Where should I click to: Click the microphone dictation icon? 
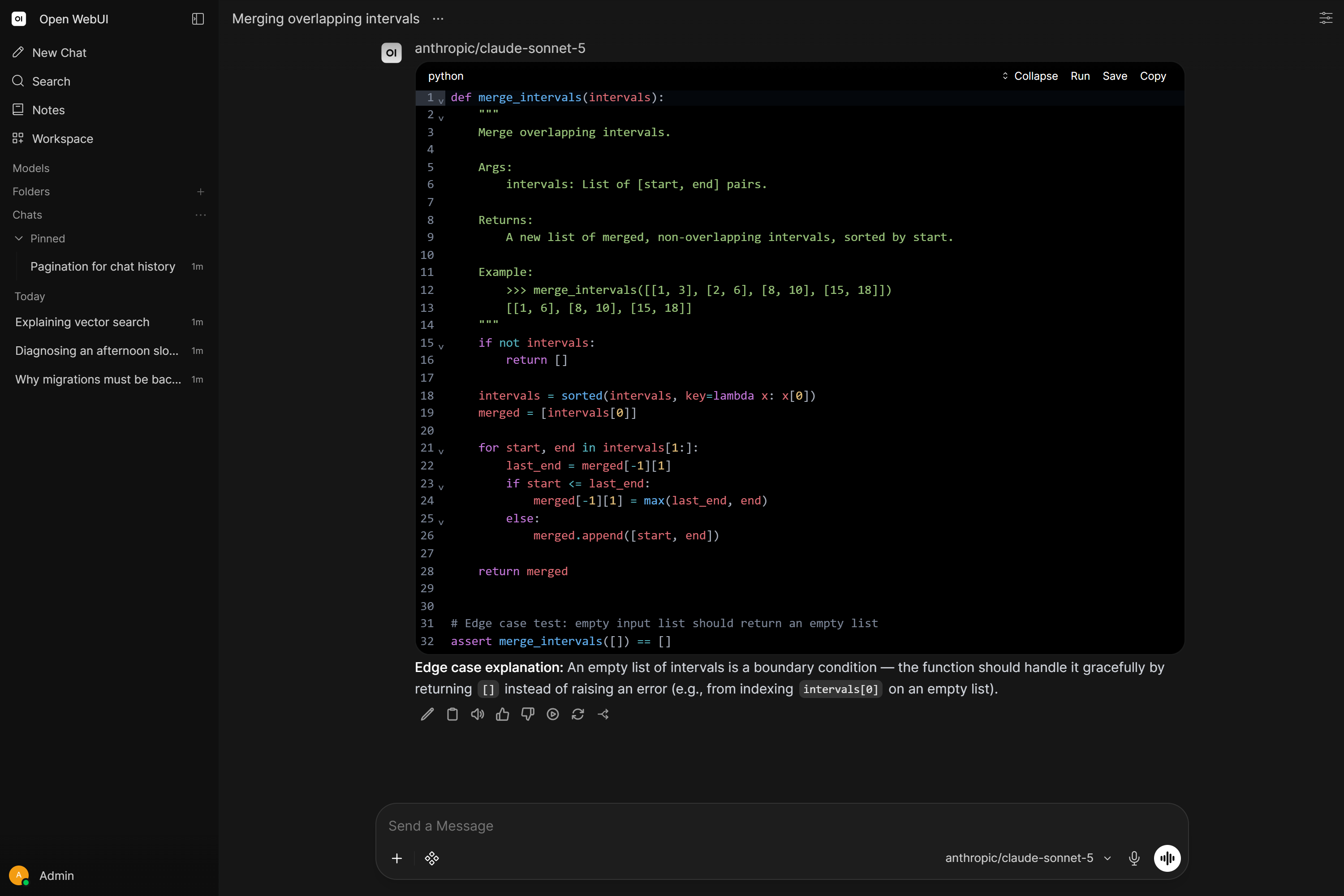pyautogui.click(x=1134, y=858)
